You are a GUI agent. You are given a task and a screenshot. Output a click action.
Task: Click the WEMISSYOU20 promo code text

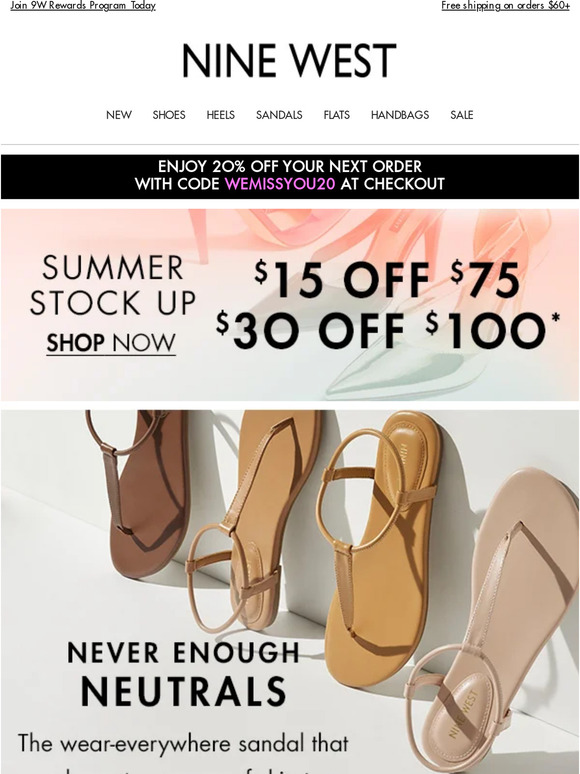280,184
